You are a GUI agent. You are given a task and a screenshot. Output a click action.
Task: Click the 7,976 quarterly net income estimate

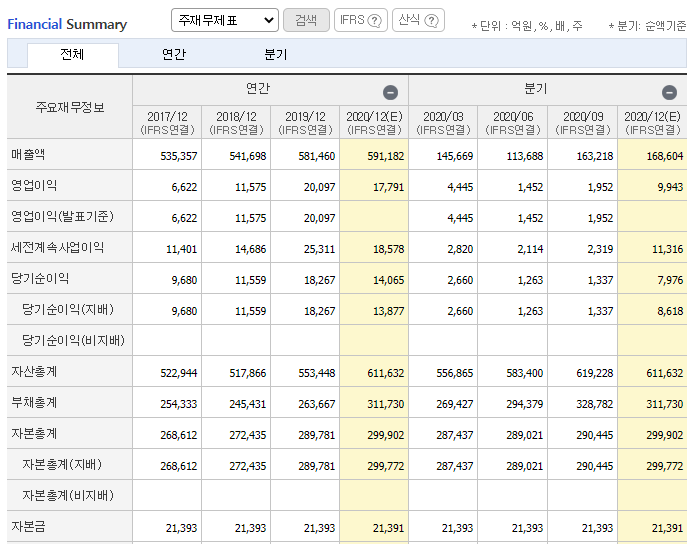click(670, 280)
